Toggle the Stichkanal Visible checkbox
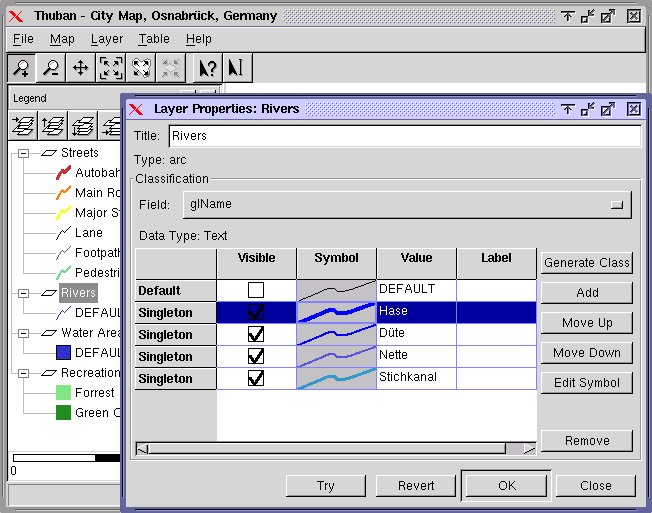 pos(256,378)
